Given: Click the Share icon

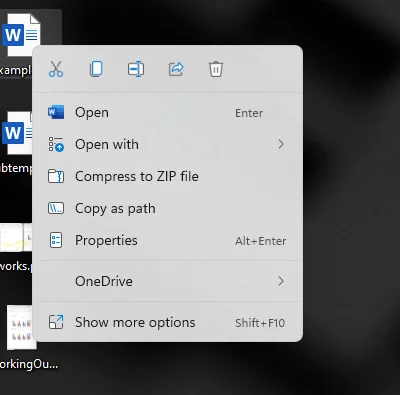Looking at the screenshot, I should [176, 69].
